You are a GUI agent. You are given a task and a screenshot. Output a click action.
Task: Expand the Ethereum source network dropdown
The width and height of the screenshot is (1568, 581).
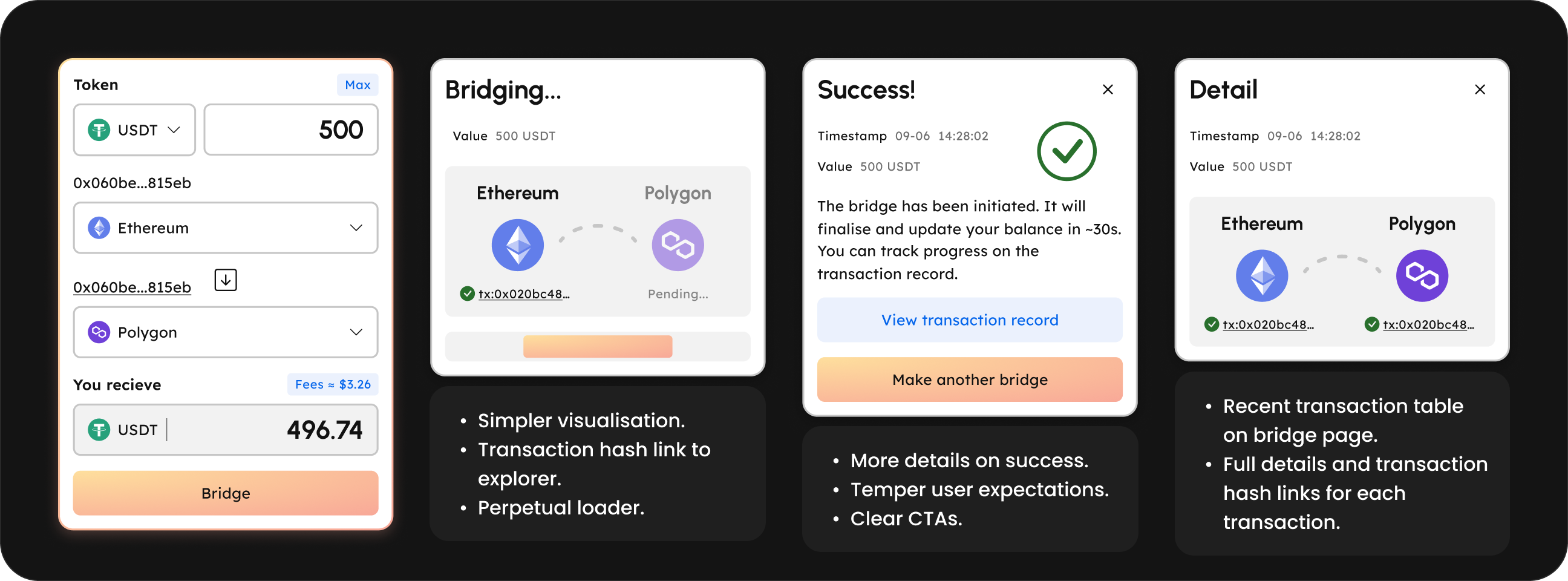(225, 228)
